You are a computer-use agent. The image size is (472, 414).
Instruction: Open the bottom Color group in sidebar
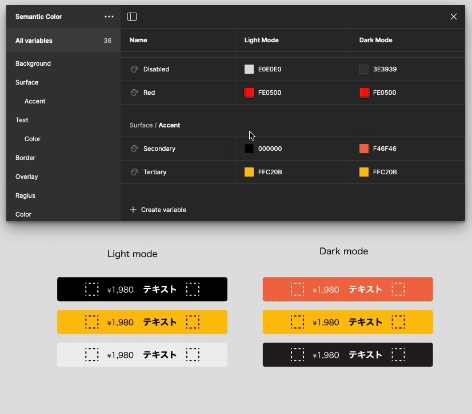23,214
